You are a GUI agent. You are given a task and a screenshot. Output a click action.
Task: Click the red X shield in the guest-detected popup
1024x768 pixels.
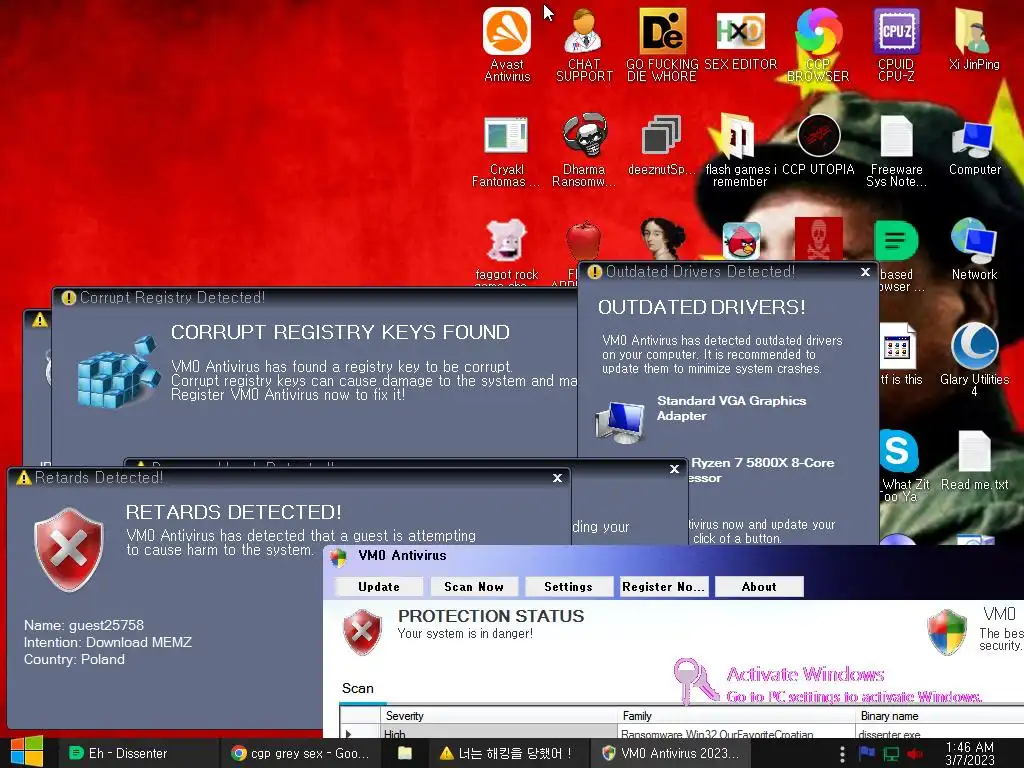pos(69,549)
